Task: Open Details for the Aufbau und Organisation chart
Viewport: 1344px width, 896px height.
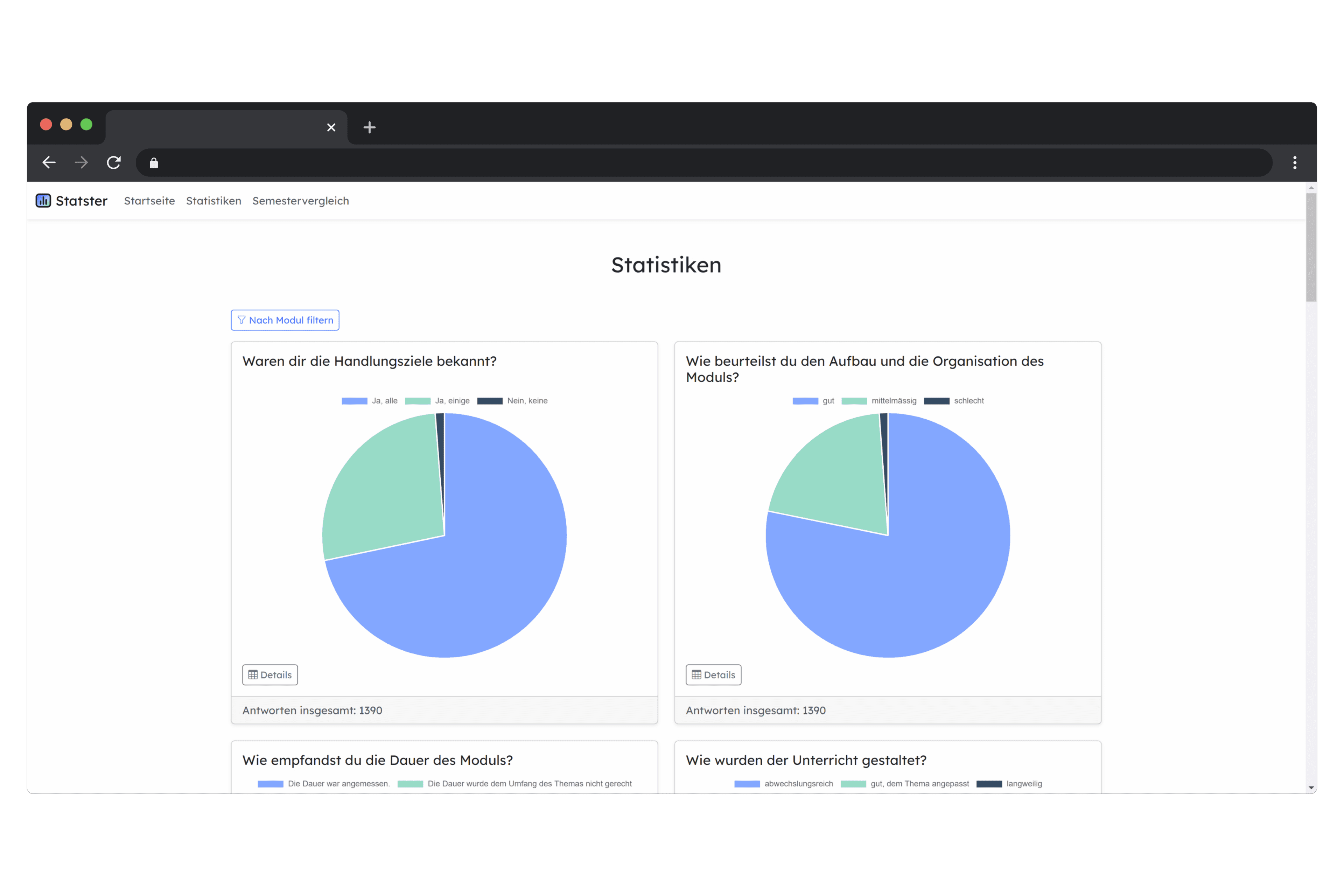Action: coord(713,675)
